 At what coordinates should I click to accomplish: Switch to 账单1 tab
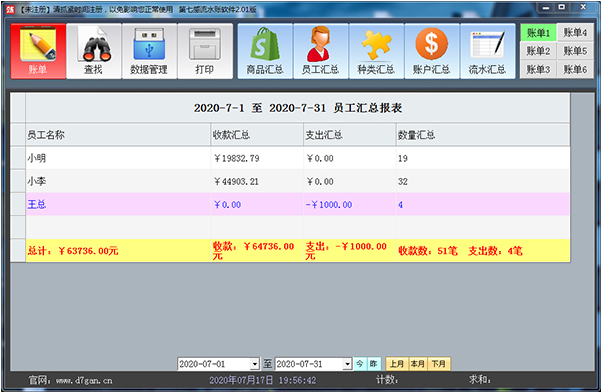pyautogui.click(x=538, y=33)
